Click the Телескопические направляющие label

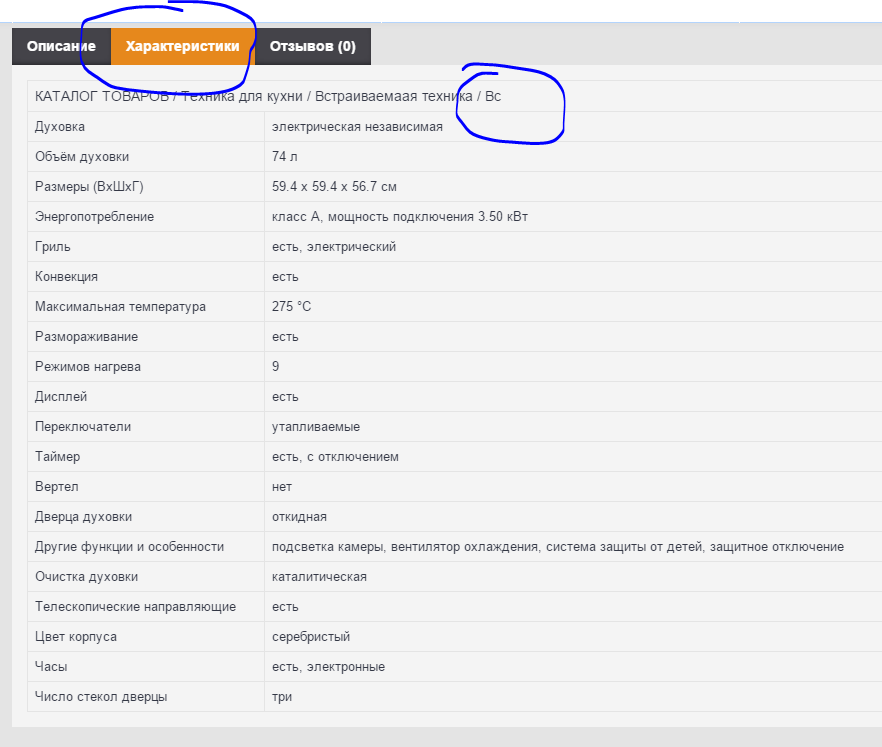point(136,606)
